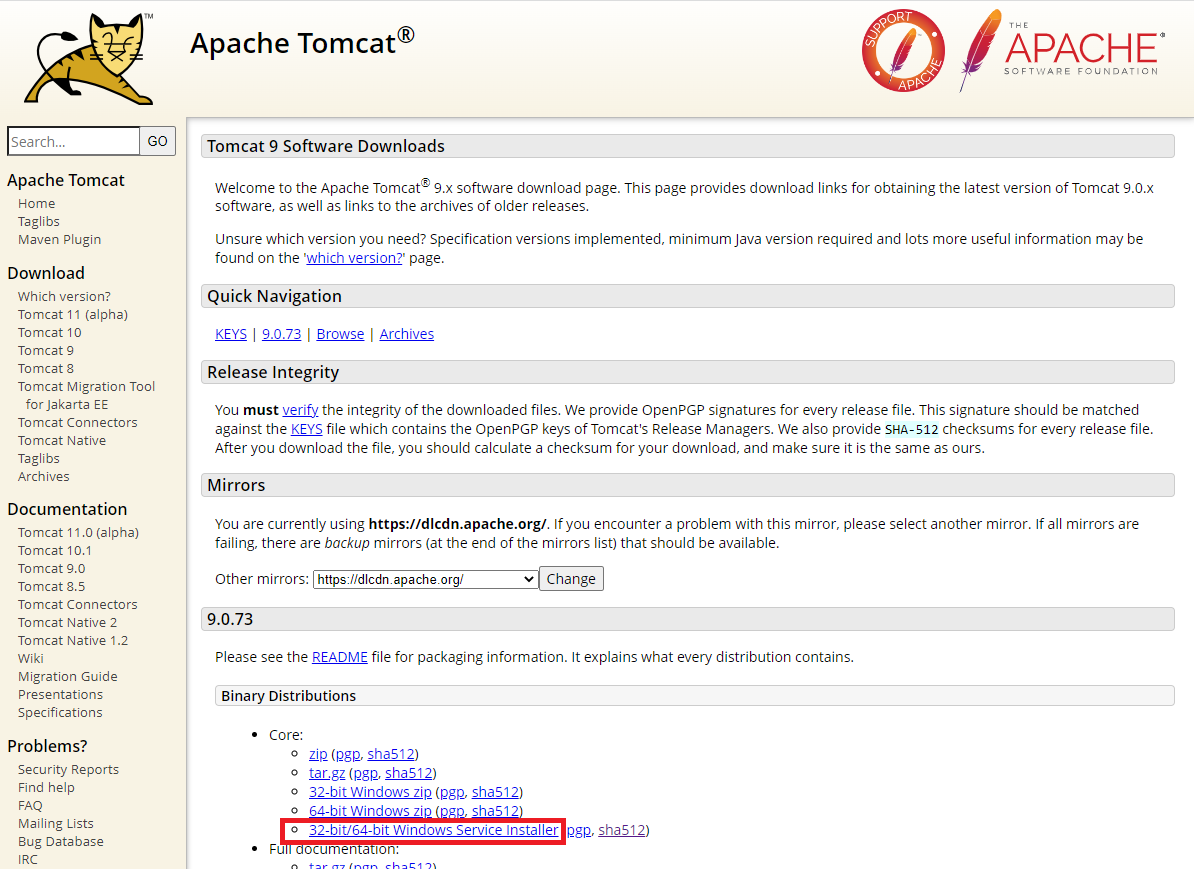Open sha512 checksum for Core zip
1194x869 pixels.
pyautogui.click(x=391, y=754)
